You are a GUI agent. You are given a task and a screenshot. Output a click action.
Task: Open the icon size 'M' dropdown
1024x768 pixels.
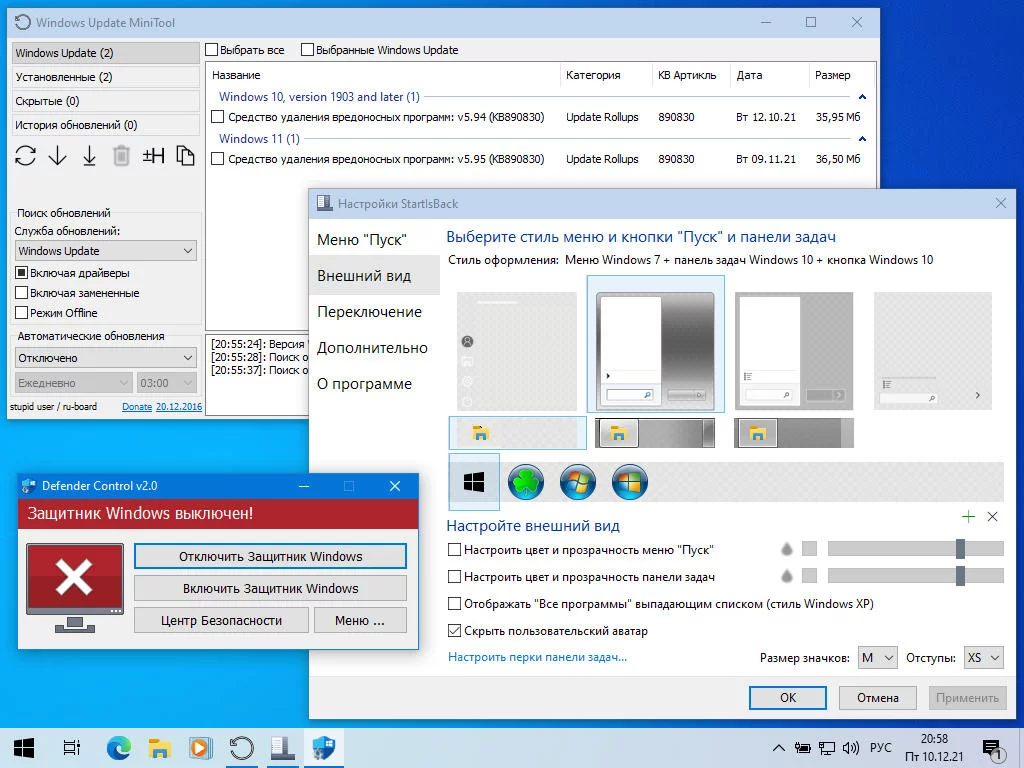pos(877,657)
